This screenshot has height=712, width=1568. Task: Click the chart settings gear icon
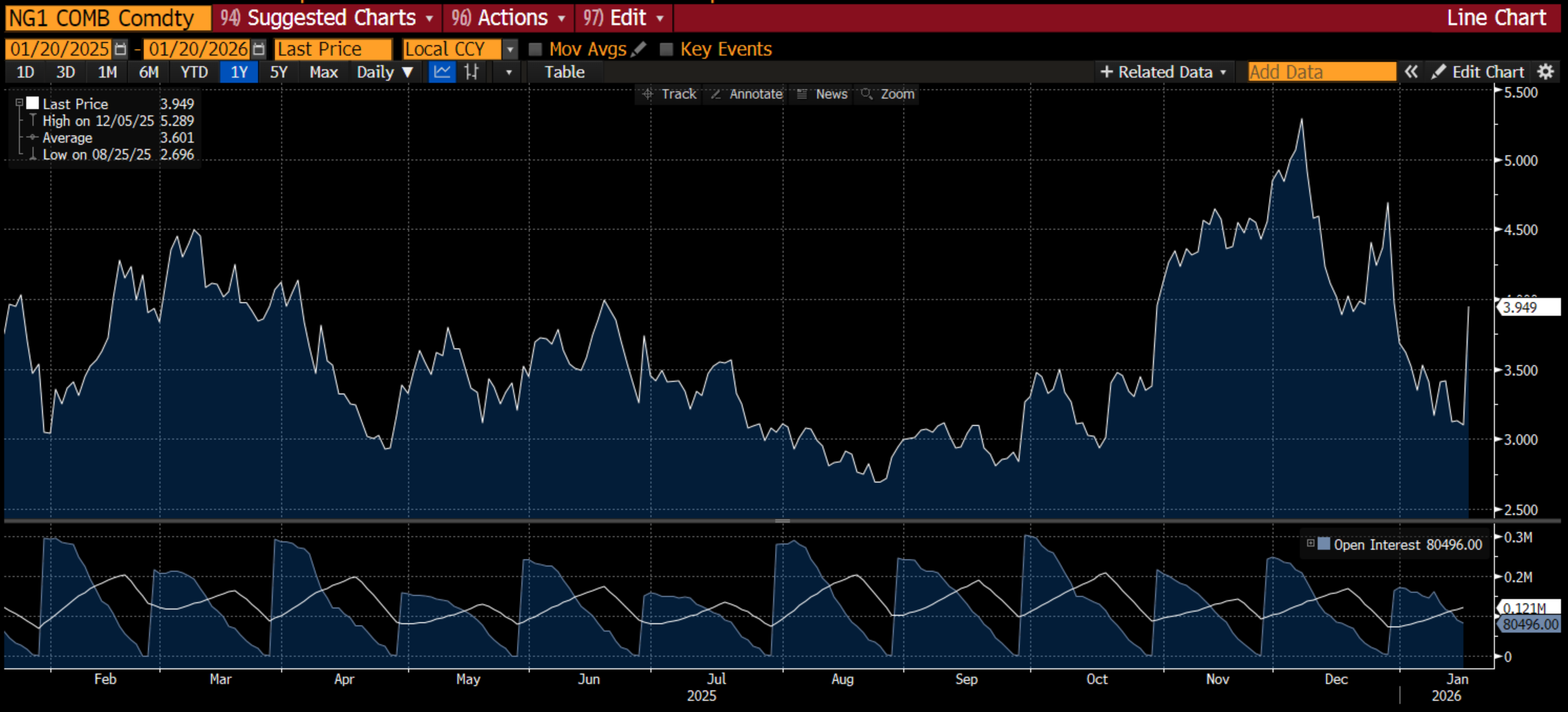click(x=1545, y=72)
